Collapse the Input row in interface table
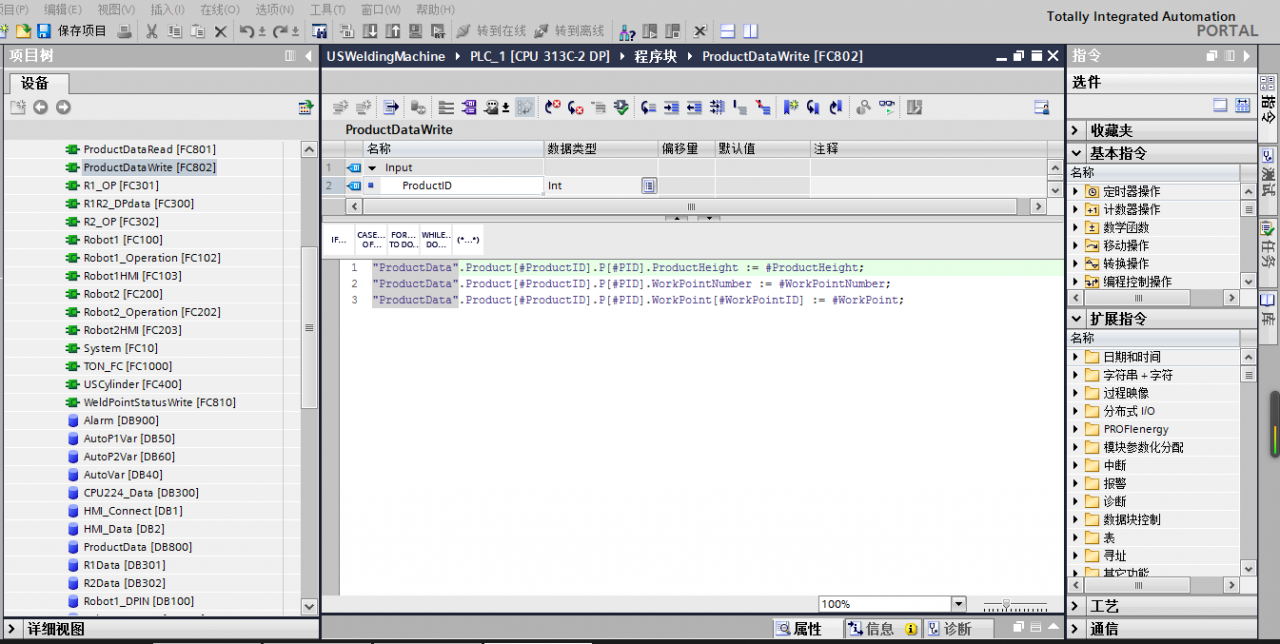 (372, 168)
